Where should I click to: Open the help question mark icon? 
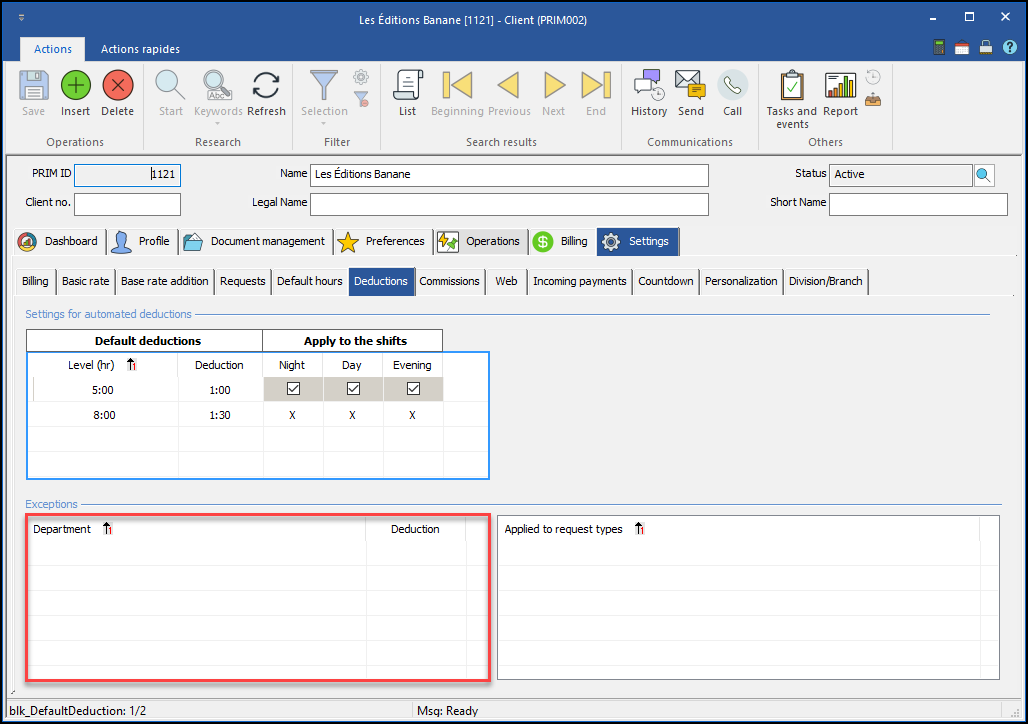point(1010,47)
